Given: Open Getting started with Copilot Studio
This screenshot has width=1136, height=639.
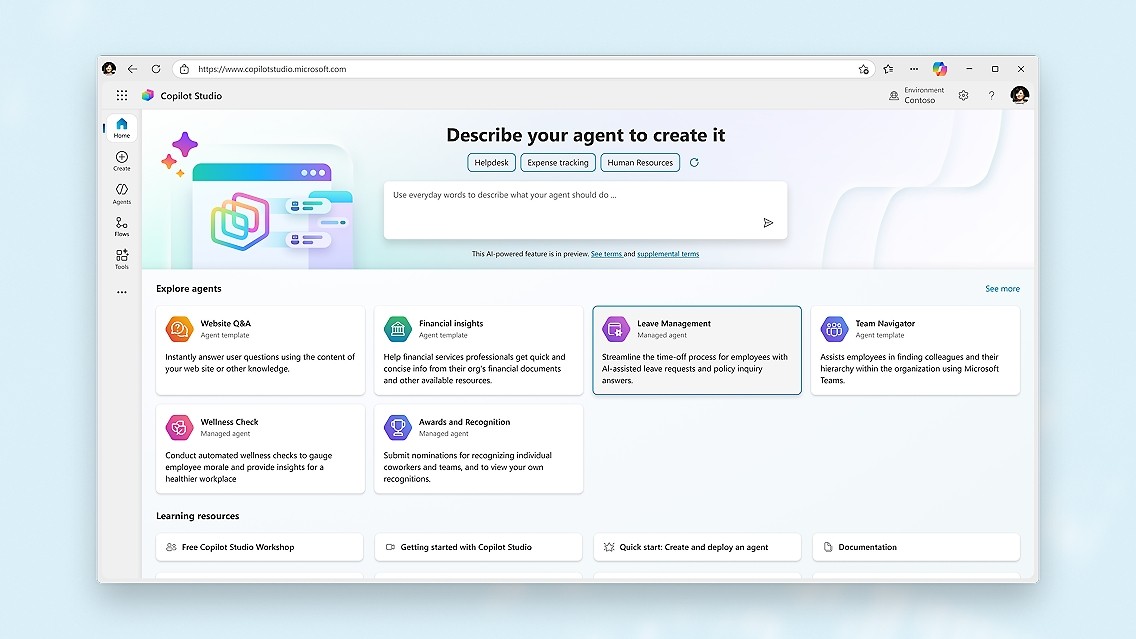Looking at the screenshot, I should click(478, 547).
